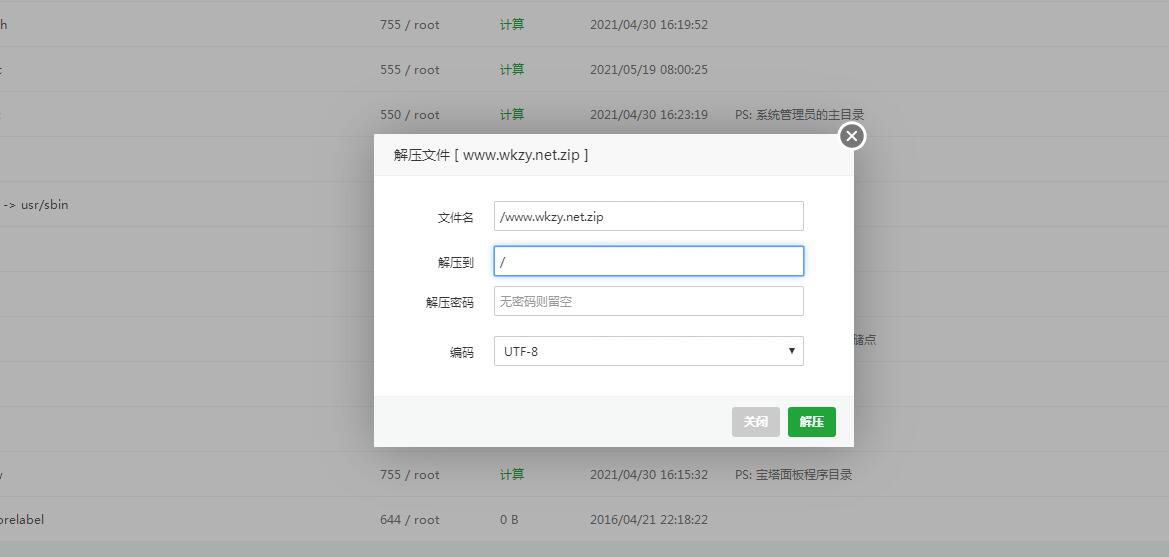Click the 555 / root permission

click(x=409, y=69)
